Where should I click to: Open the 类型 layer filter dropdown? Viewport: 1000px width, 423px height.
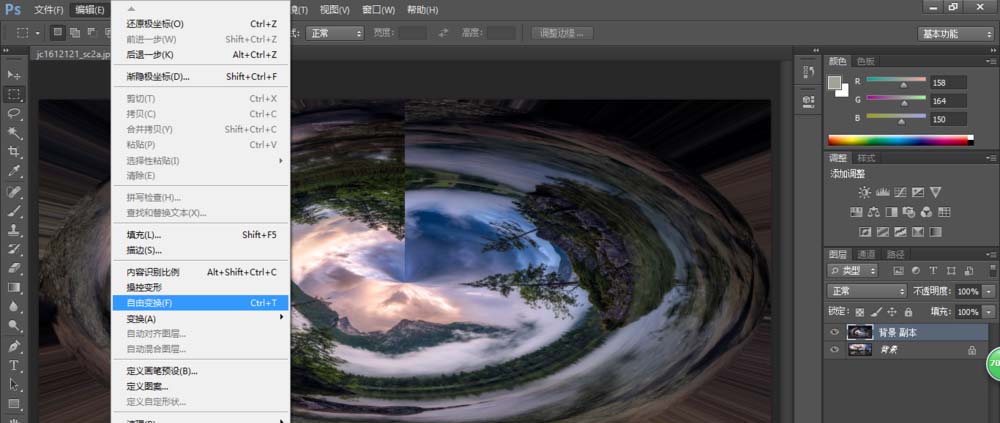coord(853,271)
